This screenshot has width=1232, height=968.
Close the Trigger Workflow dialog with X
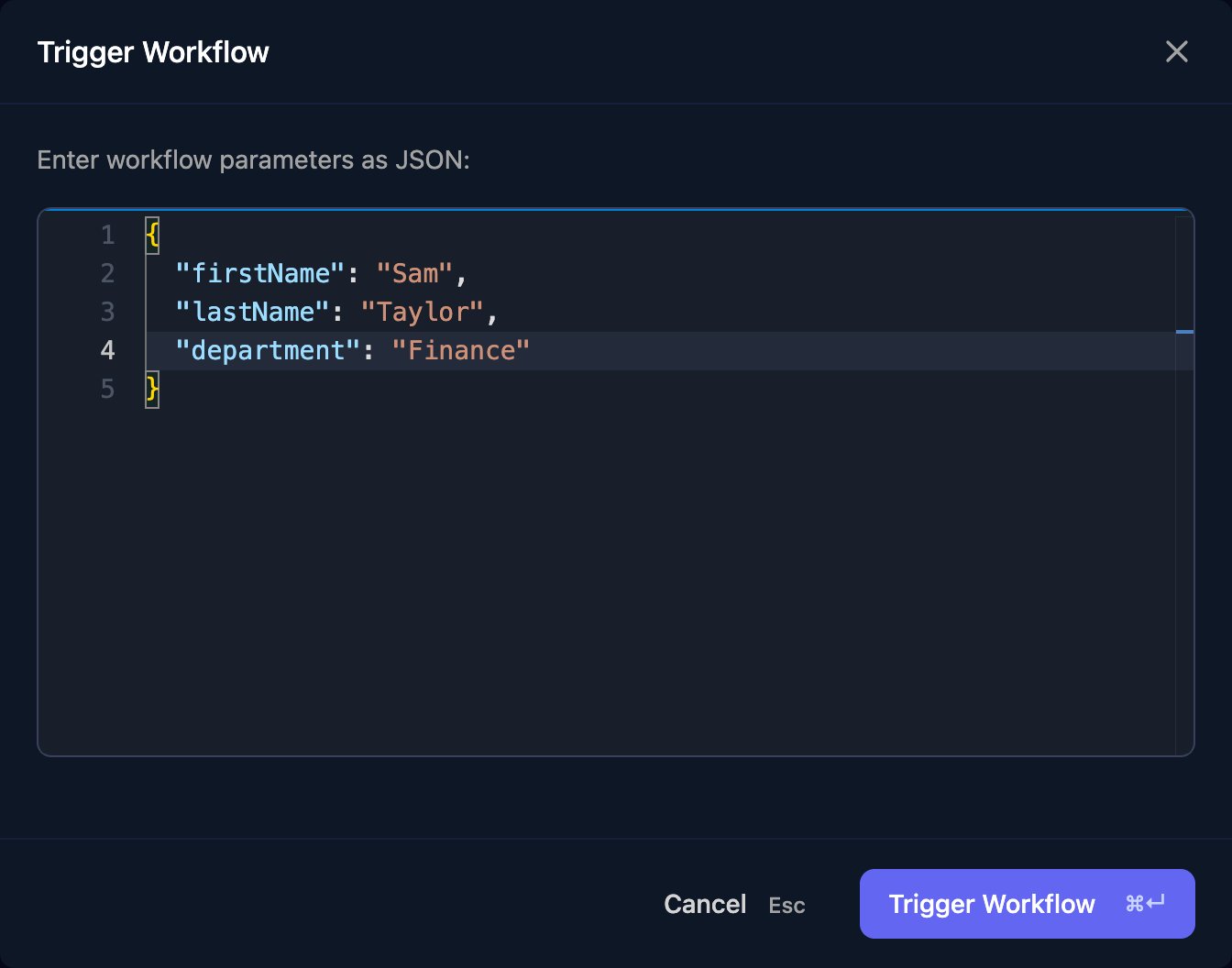pos(1176,51)
